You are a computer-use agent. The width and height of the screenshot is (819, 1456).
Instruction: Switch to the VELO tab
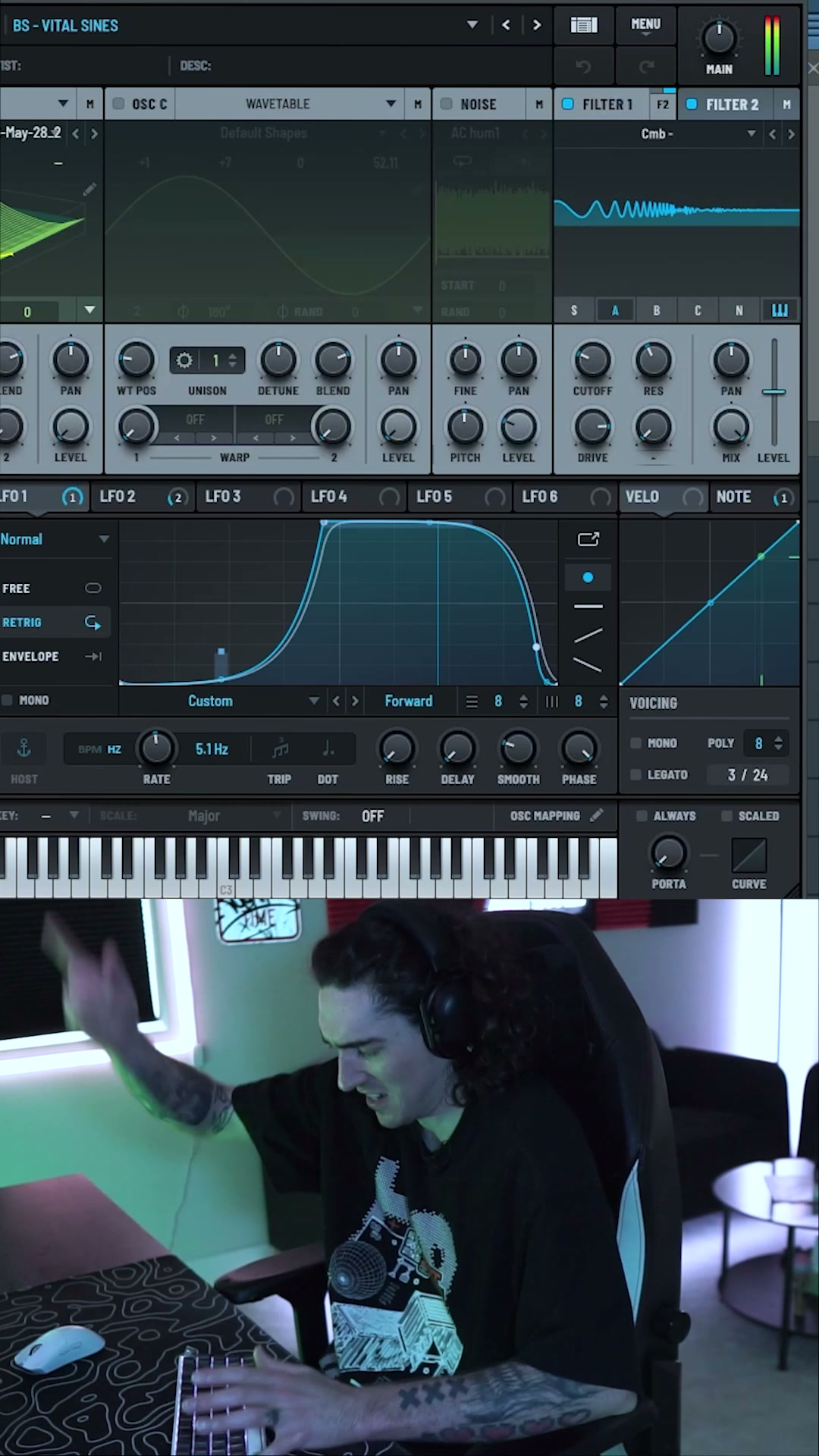coord(664,497)
